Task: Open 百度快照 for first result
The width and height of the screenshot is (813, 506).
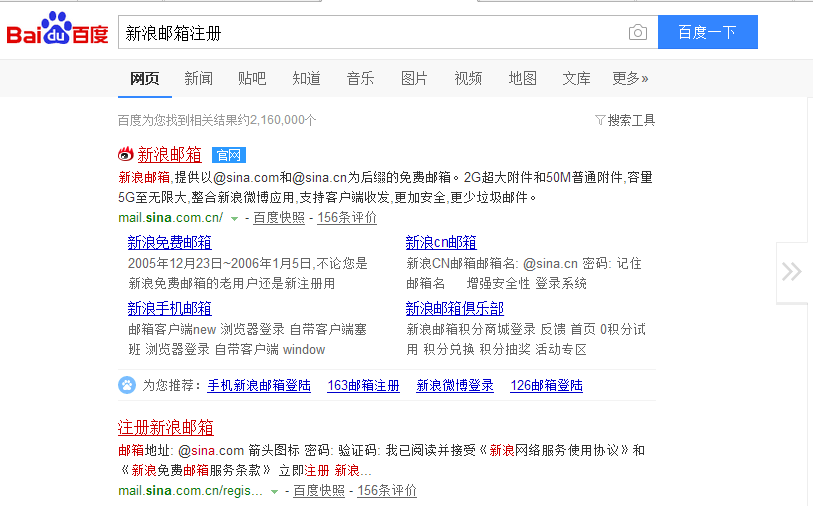Action: (279, 218)
